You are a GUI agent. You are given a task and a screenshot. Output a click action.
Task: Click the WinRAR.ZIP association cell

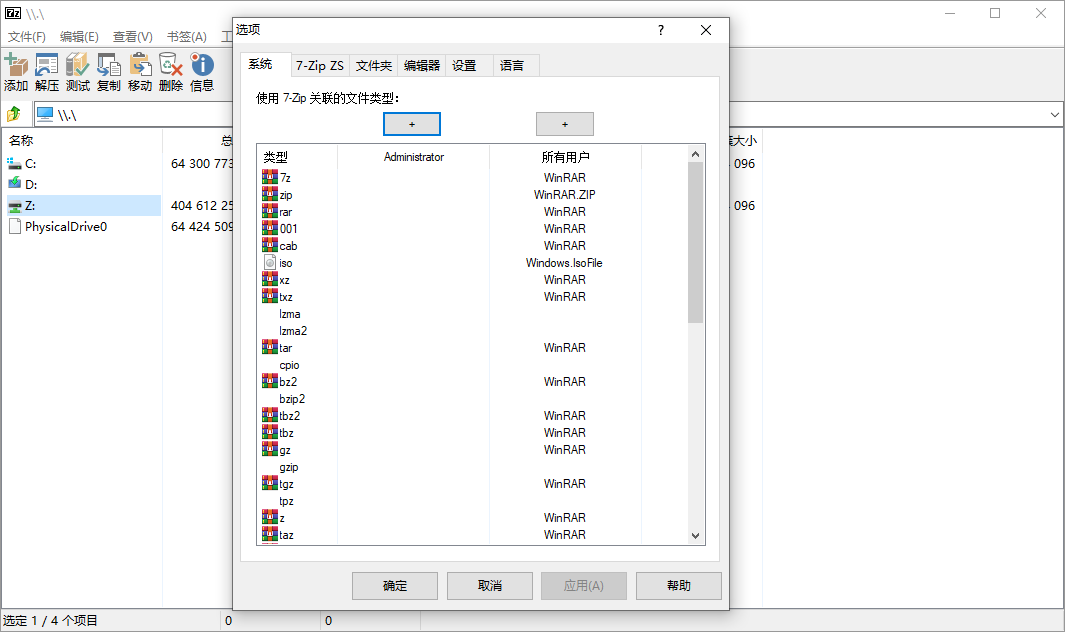tap(564, 194)
